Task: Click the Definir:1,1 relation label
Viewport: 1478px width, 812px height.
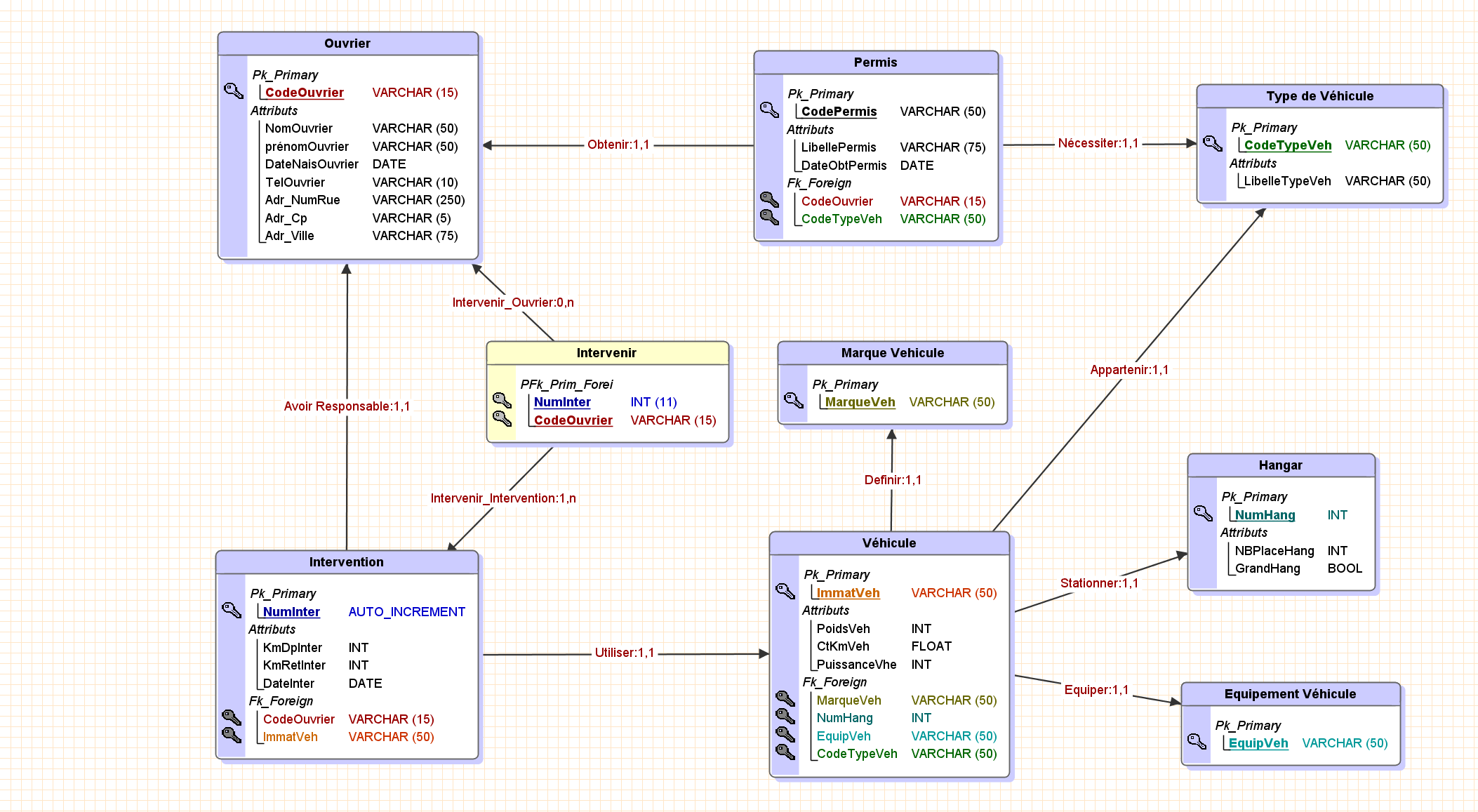Action: pyautogui.click(x=893, y=480)
